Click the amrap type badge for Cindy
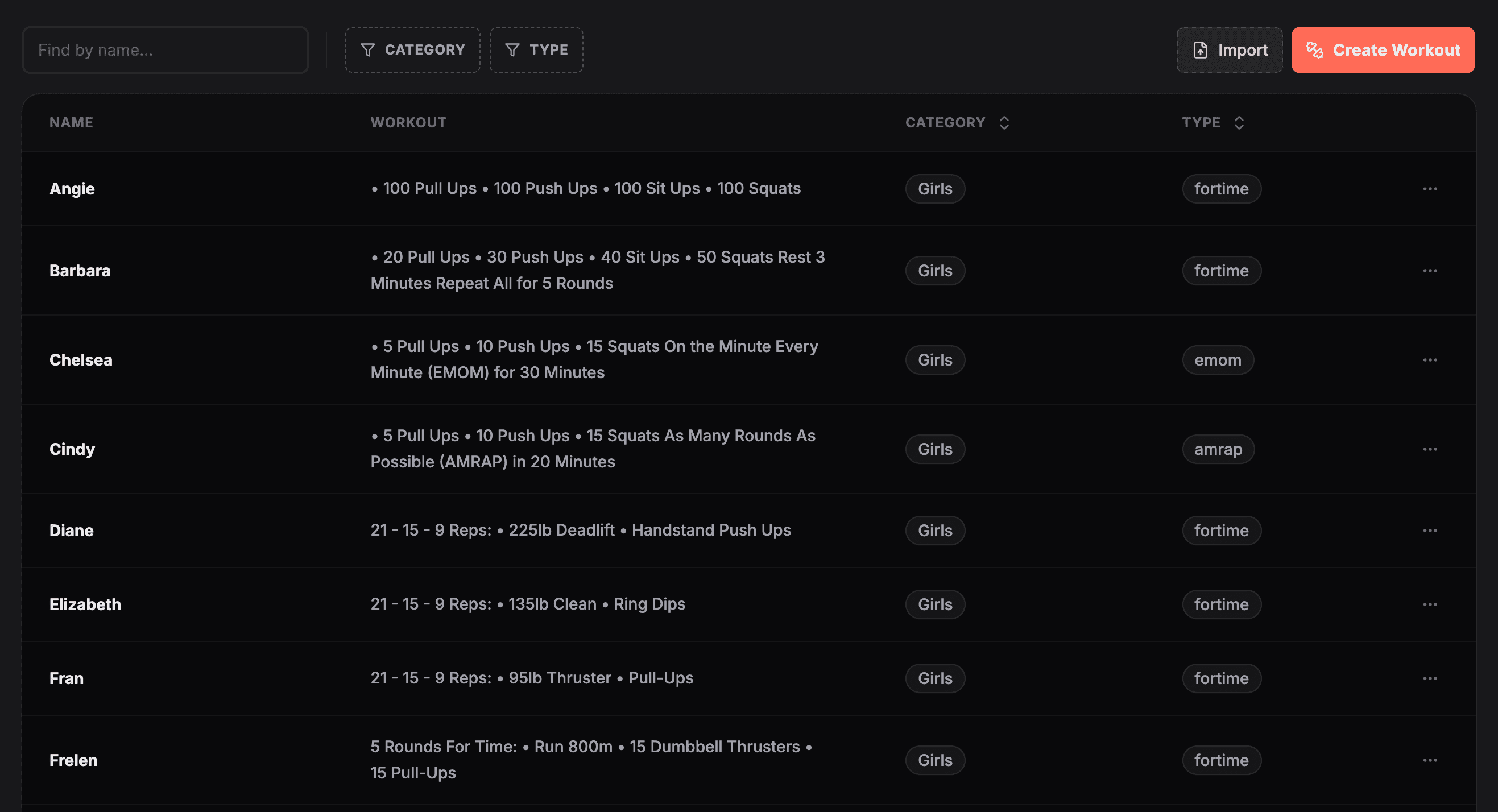The image size is (1498, 812). click(x=1218, y=449)
